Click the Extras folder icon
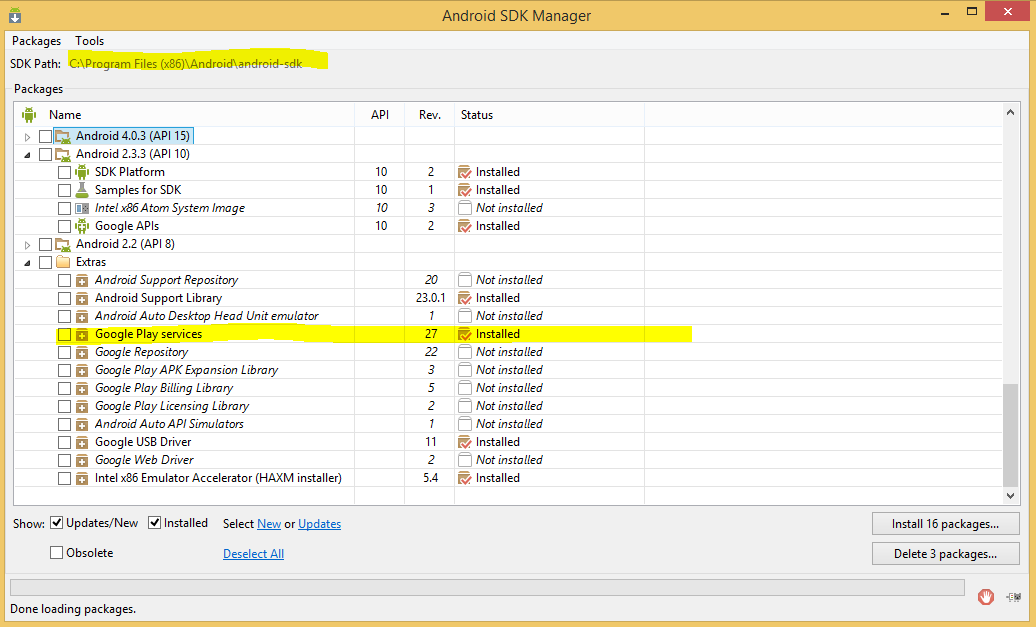The height and width of the screenshot is (627, 1036). (63, 262)
